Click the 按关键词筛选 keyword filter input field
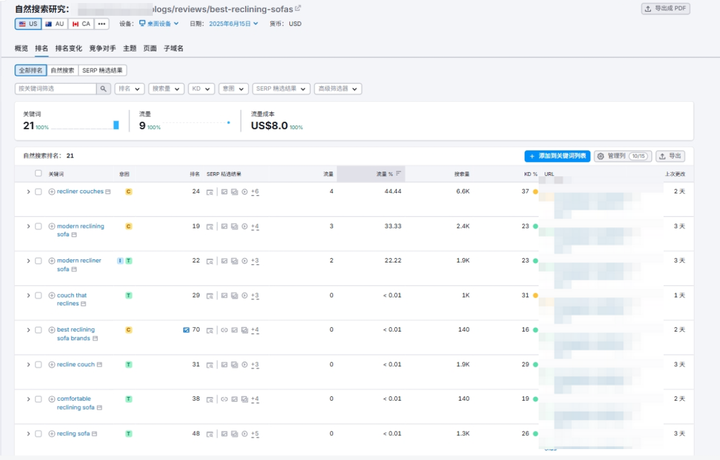Image resolution: width=720 pixels, height=460 pixels. tap(55, 89)
